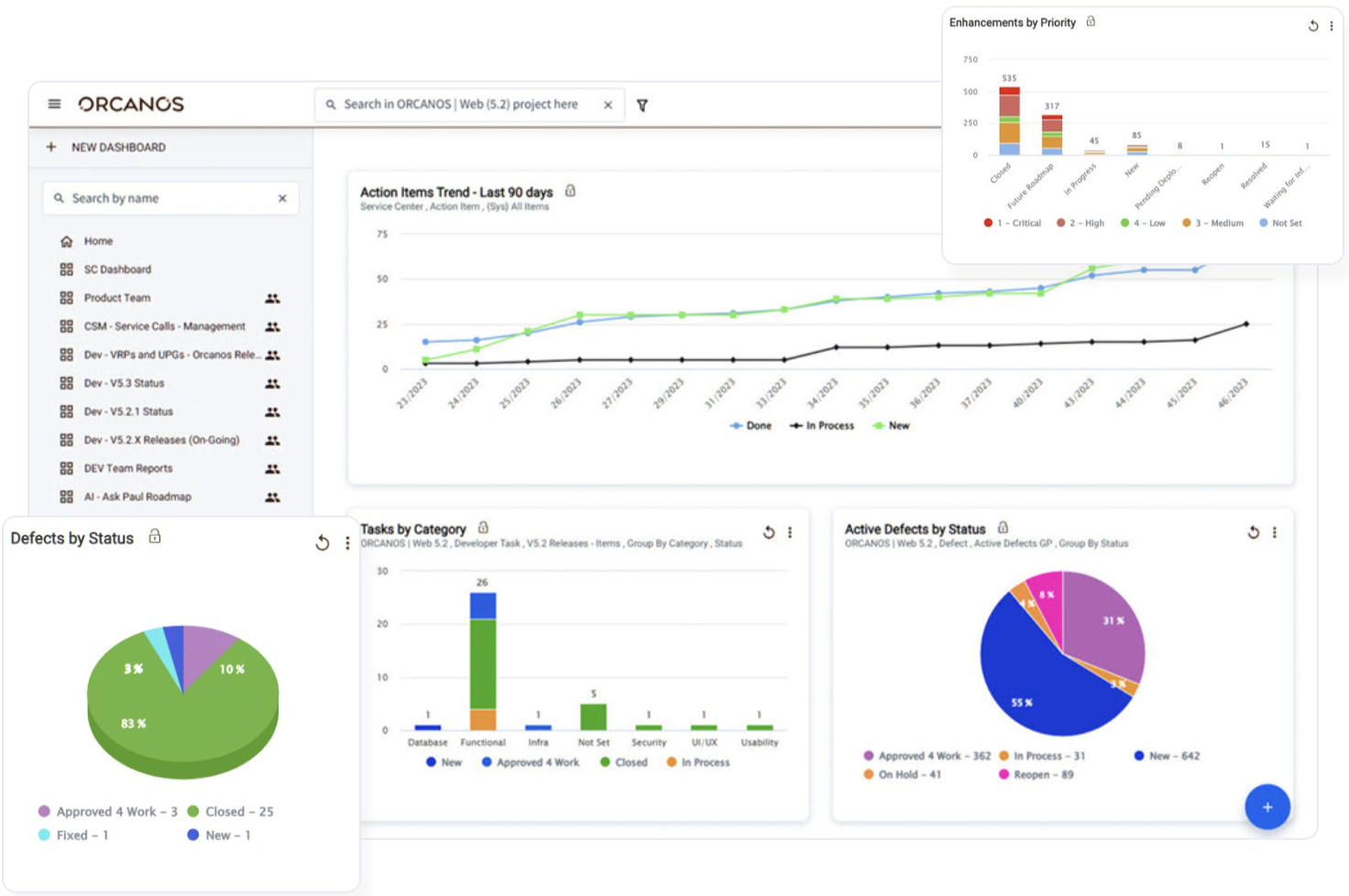
Task: Click the Home icon in the sidebar
Action: [67, 240]
